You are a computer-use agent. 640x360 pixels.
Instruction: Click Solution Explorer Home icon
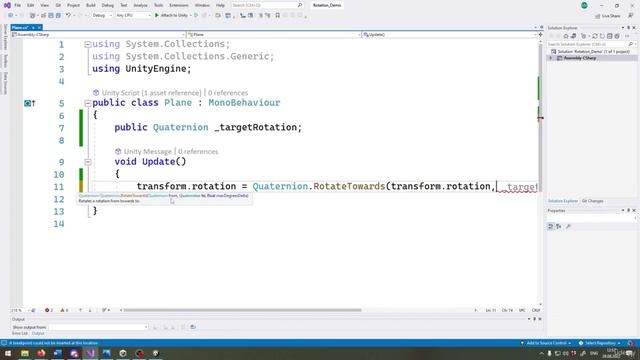[566, 36]
